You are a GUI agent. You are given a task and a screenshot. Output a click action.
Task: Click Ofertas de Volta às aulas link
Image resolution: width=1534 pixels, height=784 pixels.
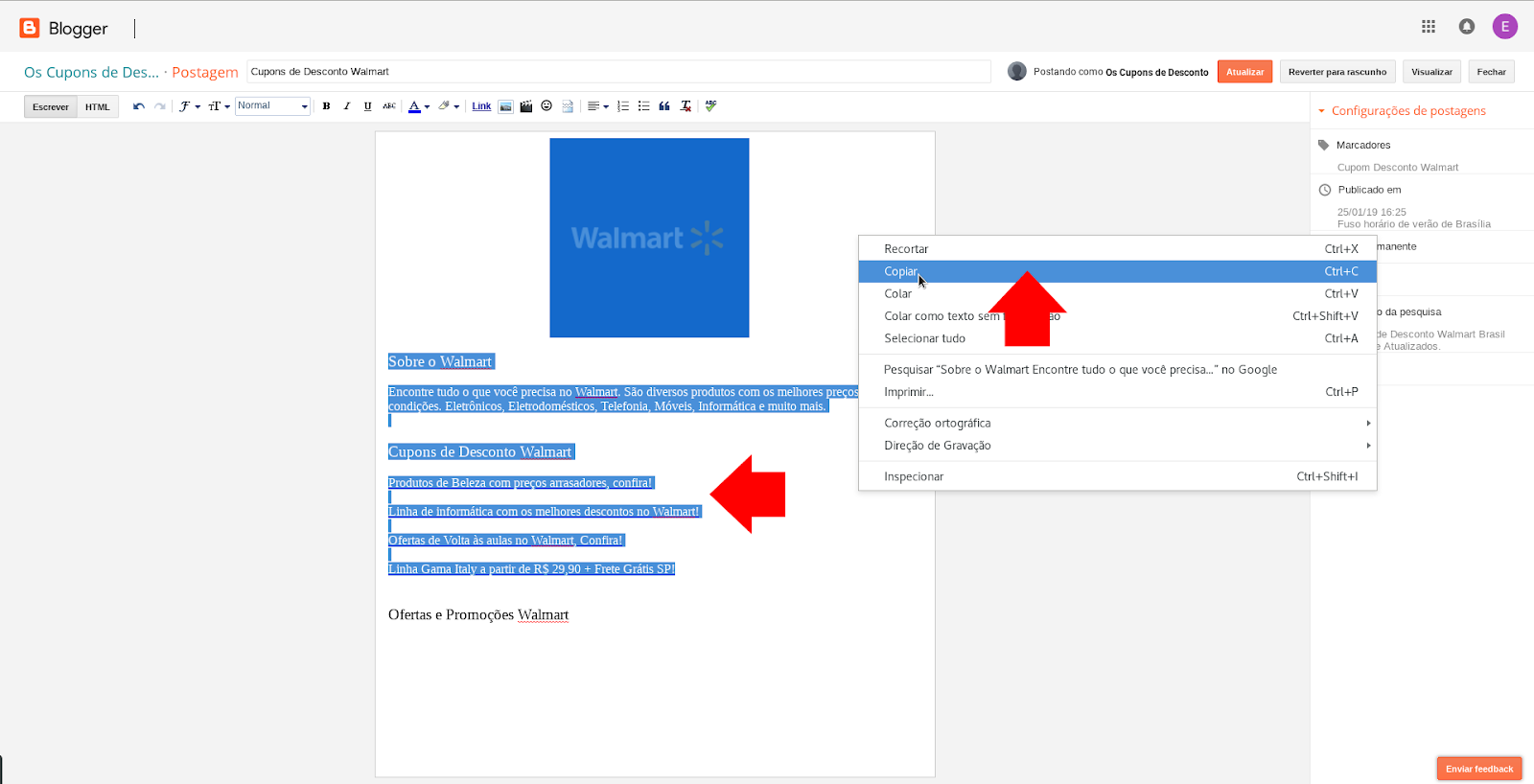[505, 541]
